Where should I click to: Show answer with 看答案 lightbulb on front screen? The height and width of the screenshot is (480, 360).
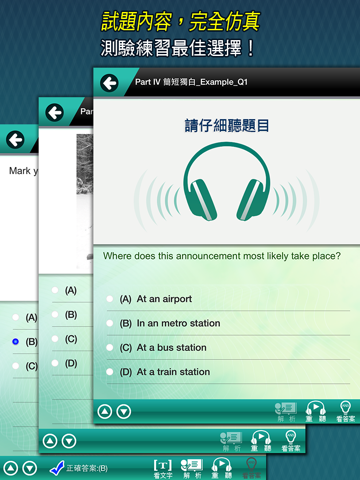pos(345,411)
